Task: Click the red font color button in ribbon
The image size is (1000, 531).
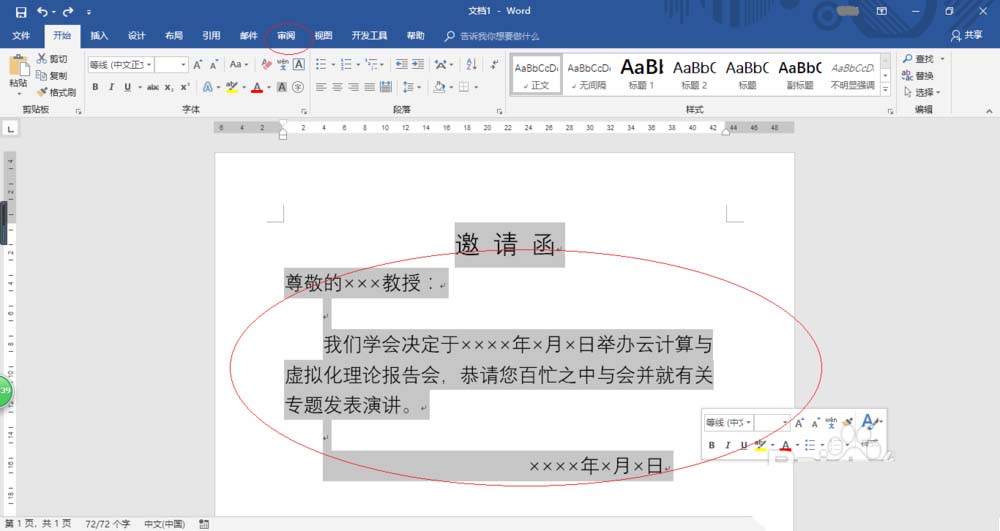Action: click(x=256, y=88)
